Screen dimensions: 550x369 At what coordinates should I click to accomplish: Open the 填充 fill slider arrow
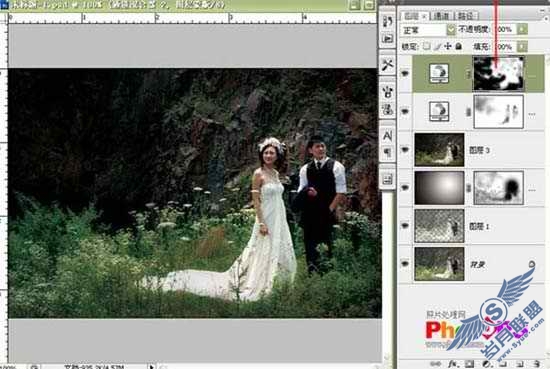[522, 46]
